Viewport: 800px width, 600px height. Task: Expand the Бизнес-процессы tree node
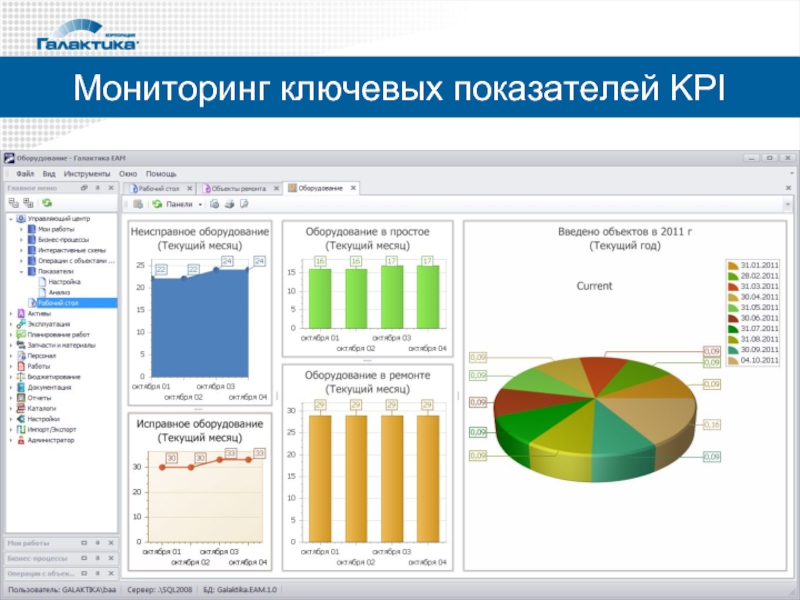point(21,240)
